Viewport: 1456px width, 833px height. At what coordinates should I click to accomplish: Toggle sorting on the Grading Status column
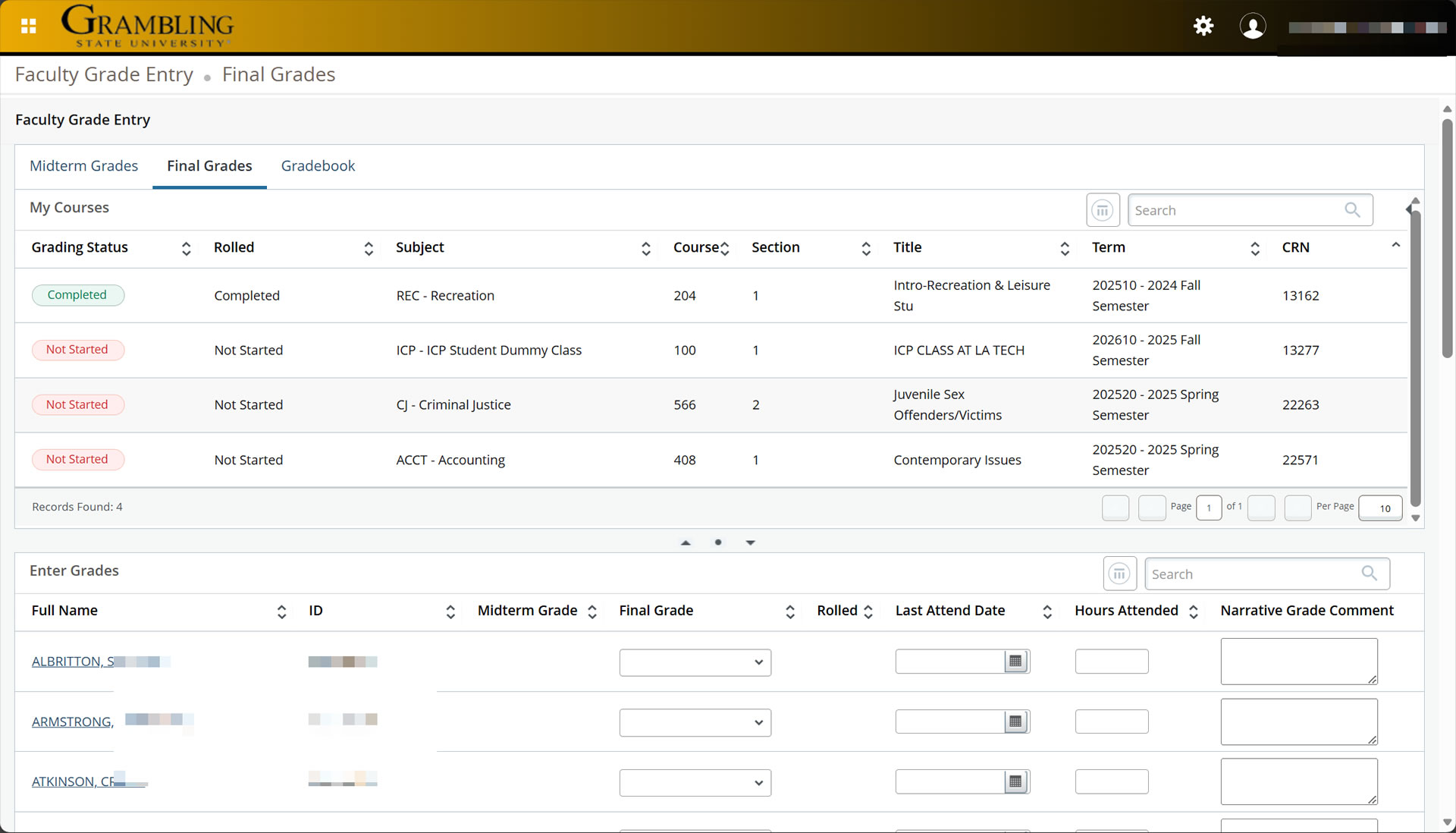[186, 248]
